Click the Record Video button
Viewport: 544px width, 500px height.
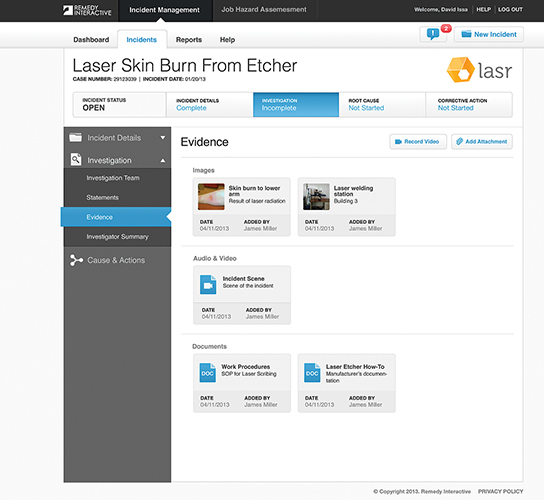418,142
